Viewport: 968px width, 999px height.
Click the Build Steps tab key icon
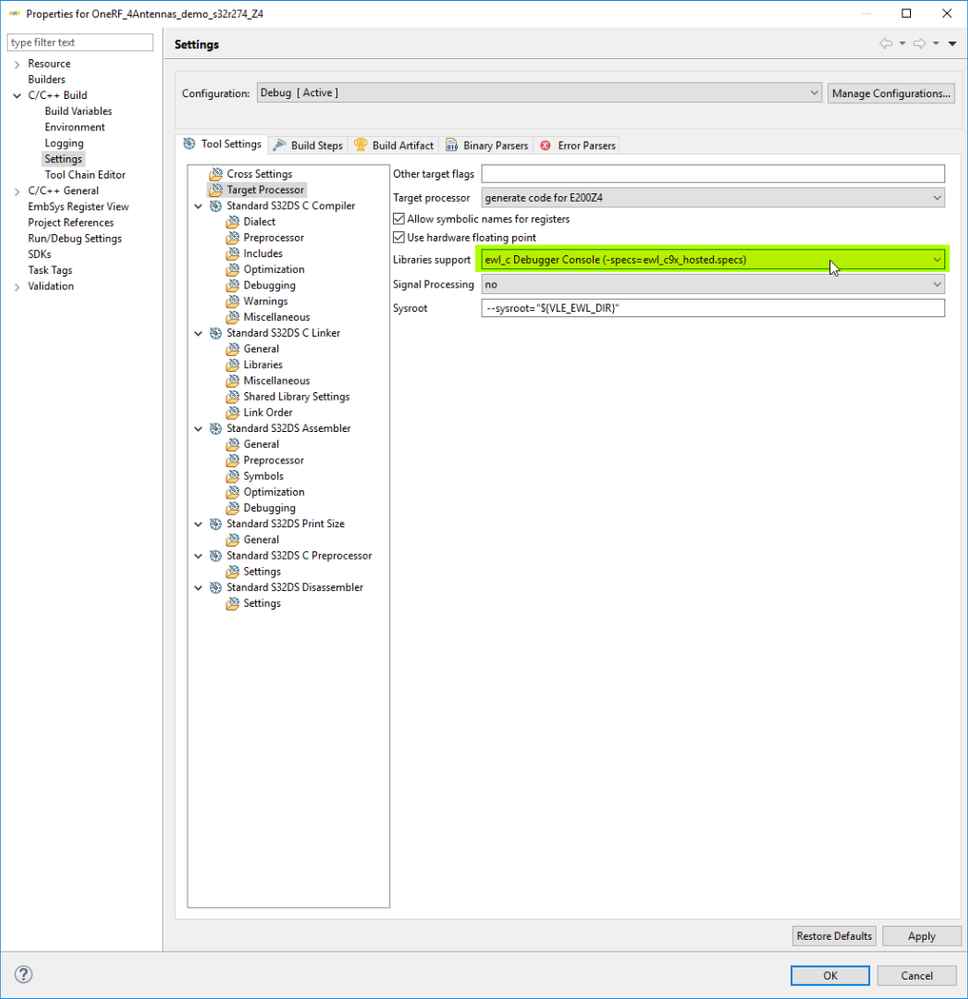point(279,145)
